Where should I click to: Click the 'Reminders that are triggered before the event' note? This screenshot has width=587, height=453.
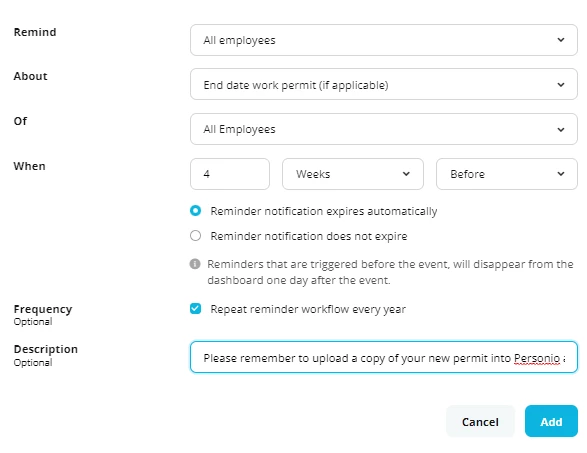click(x=390, y=272)
